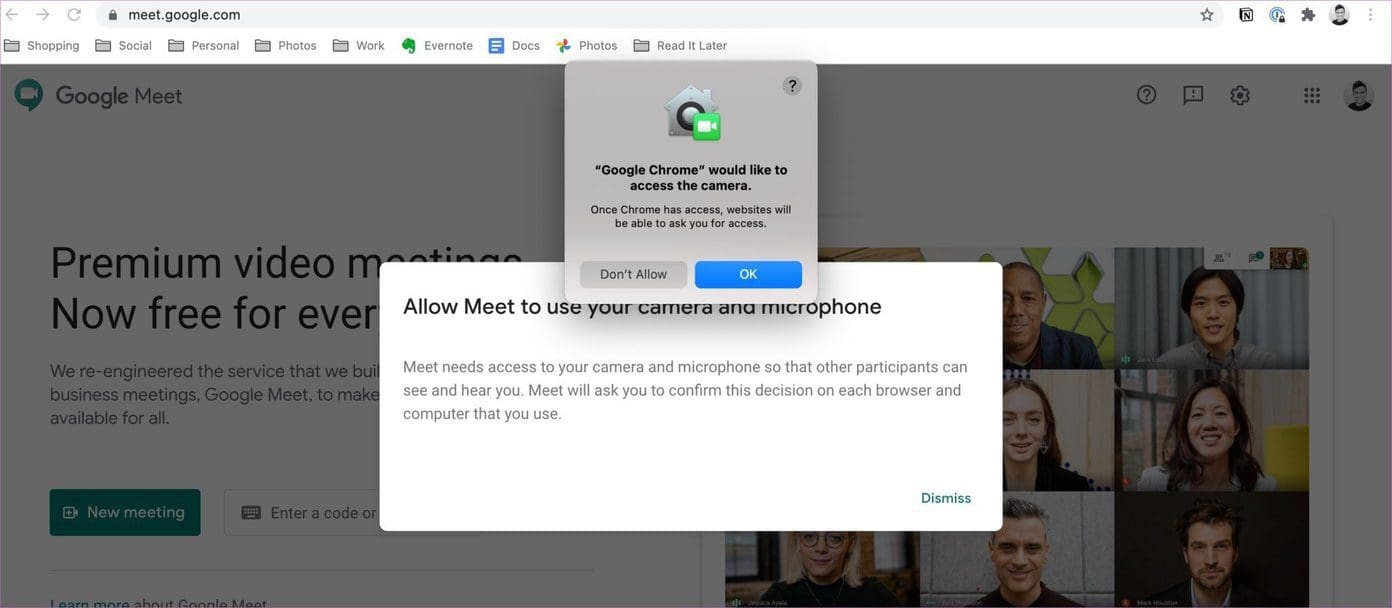
Task: Click Don't Allow in camera access dialog
Action: (x=633, y=274)
